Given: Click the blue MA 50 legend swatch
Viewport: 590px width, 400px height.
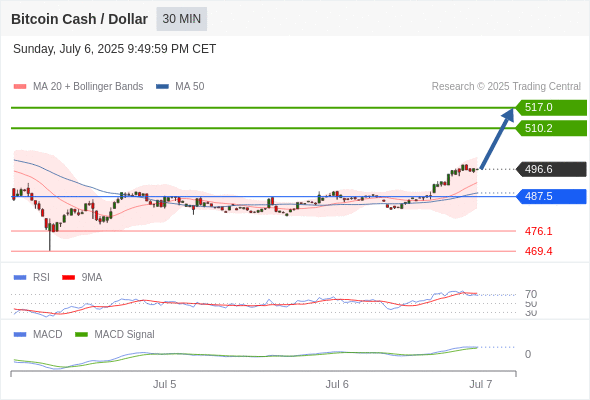Looking at the screenshot, I should point(163,87).
